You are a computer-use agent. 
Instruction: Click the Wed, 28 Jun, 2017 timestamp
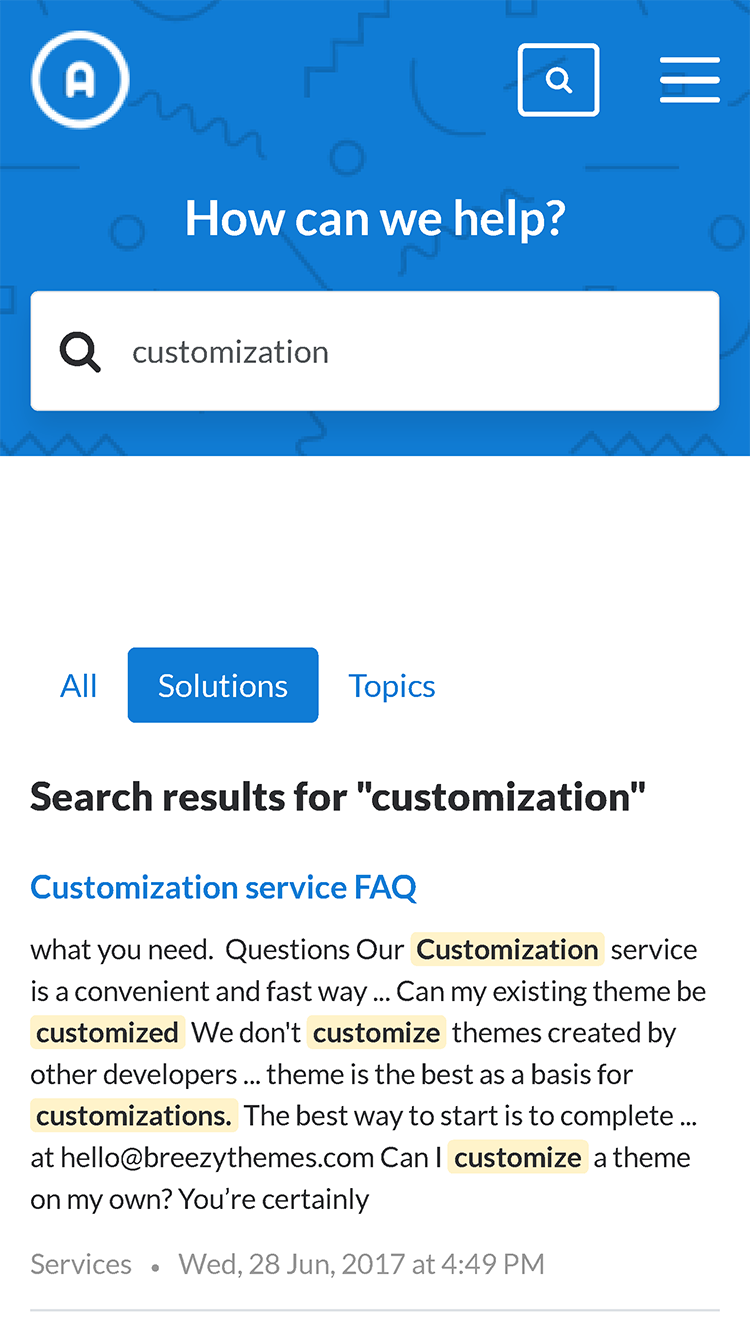coord(362,1264)
